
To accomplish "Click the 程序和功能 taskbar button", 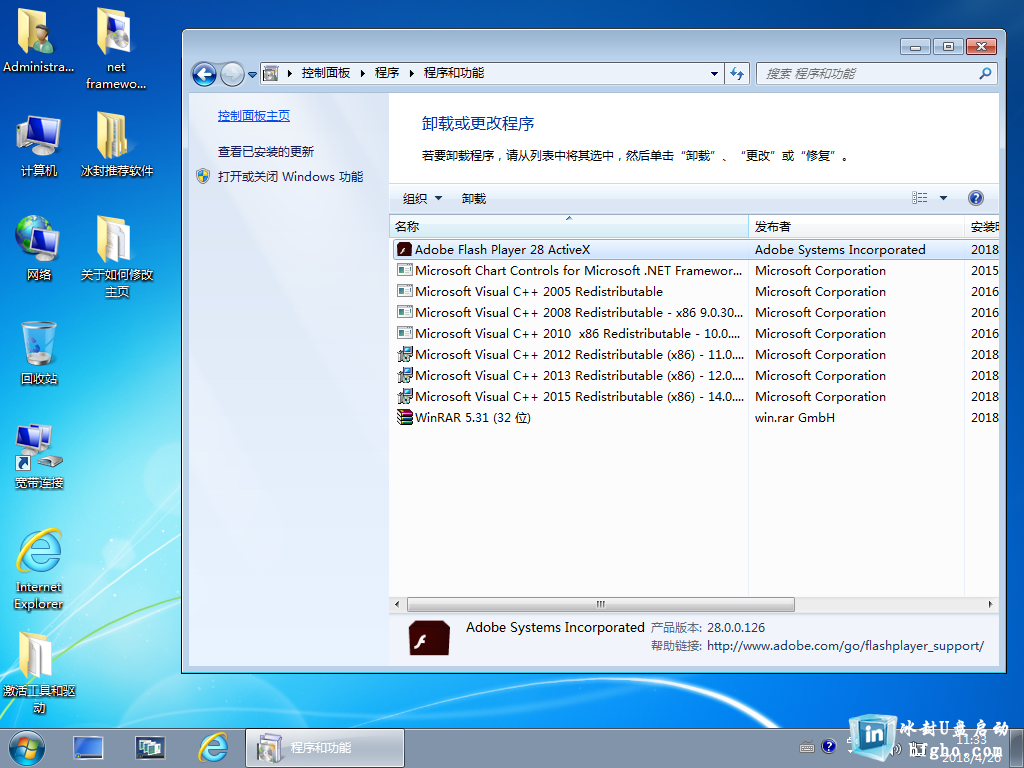I will tap(325, 748).
